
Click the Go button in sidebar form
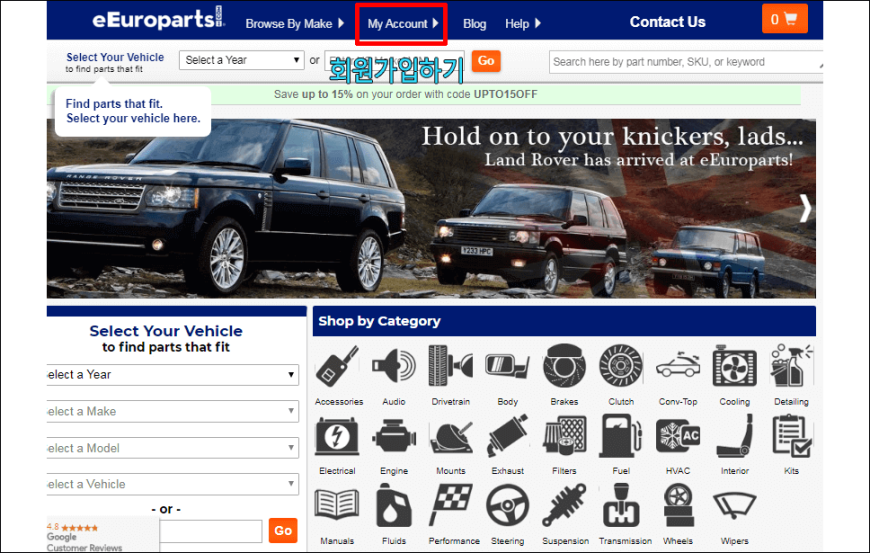[283, 531]
